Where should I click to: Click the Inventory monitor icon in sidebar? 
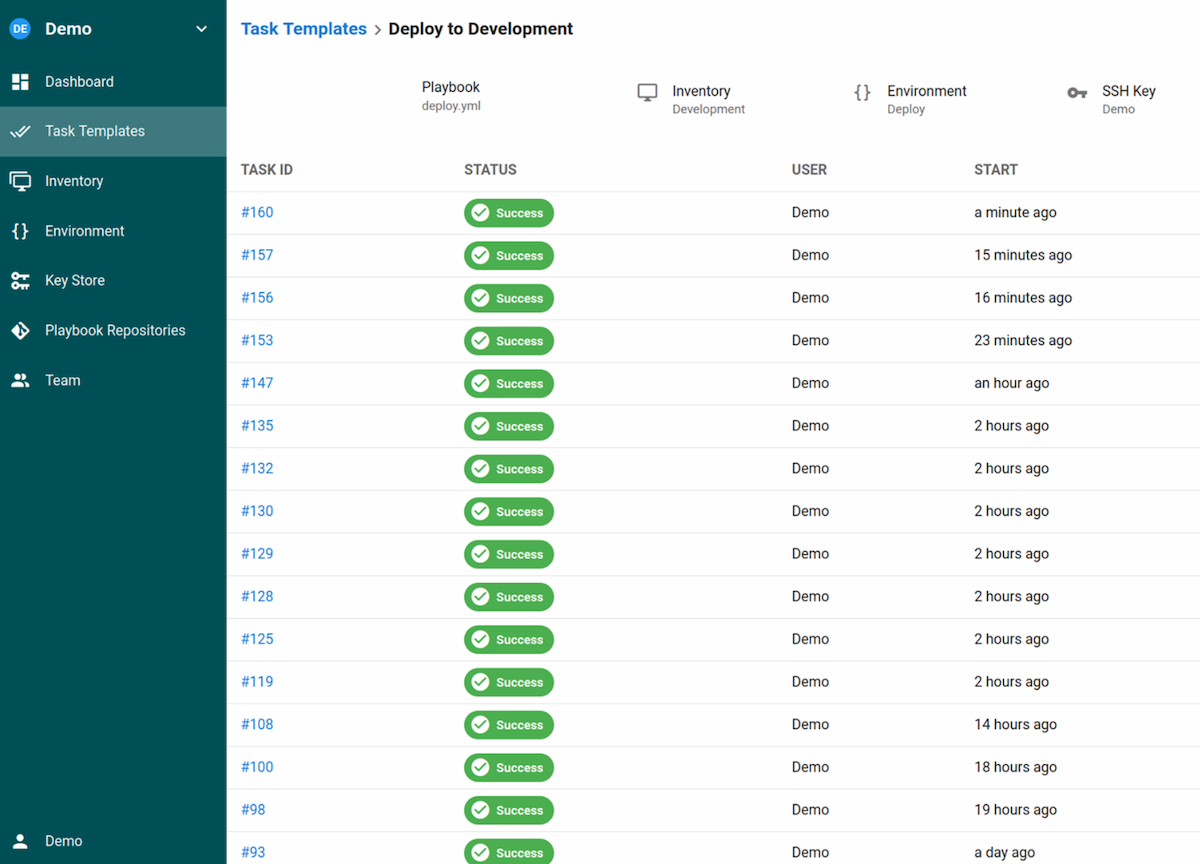click(x=20, y=181)
